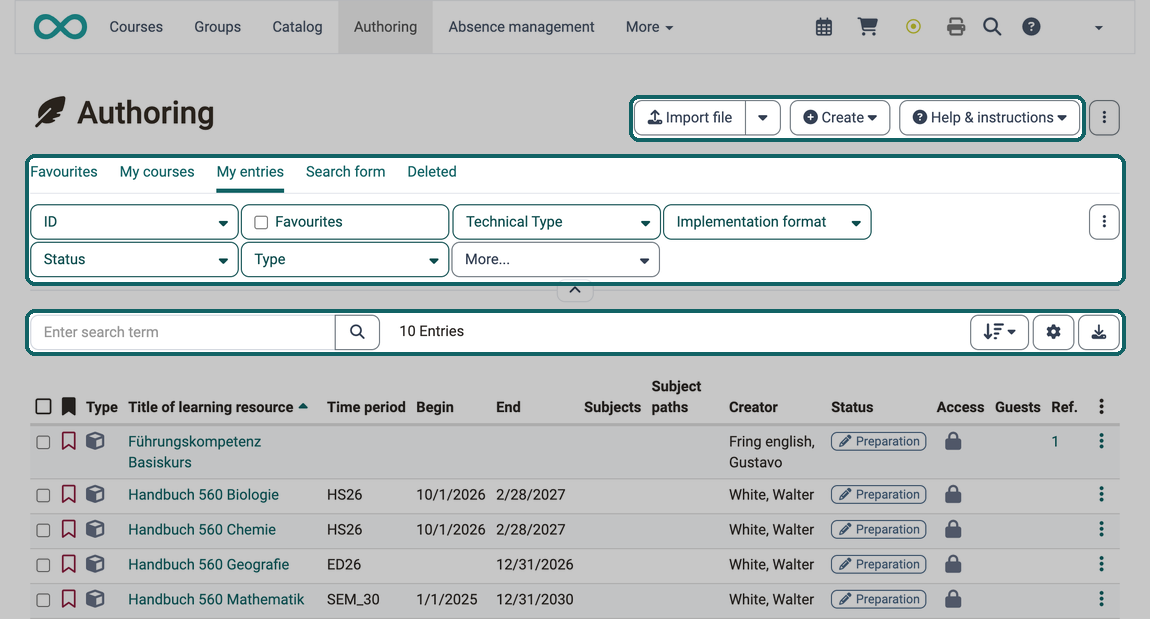
Task: Click lock access icon for Handbuch 560 Biologie
Action: point(953,494)
